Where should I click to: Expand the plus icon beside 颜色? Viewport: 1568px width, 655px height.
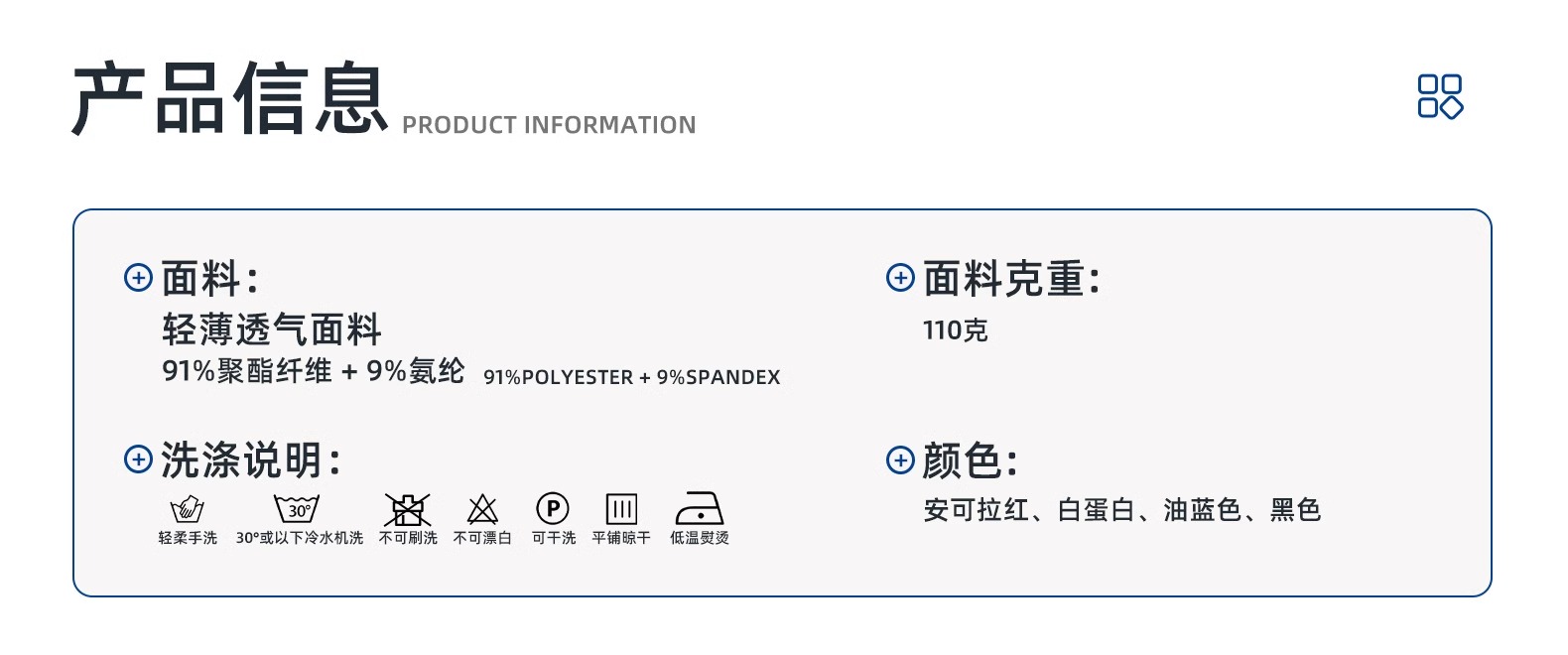900,459
